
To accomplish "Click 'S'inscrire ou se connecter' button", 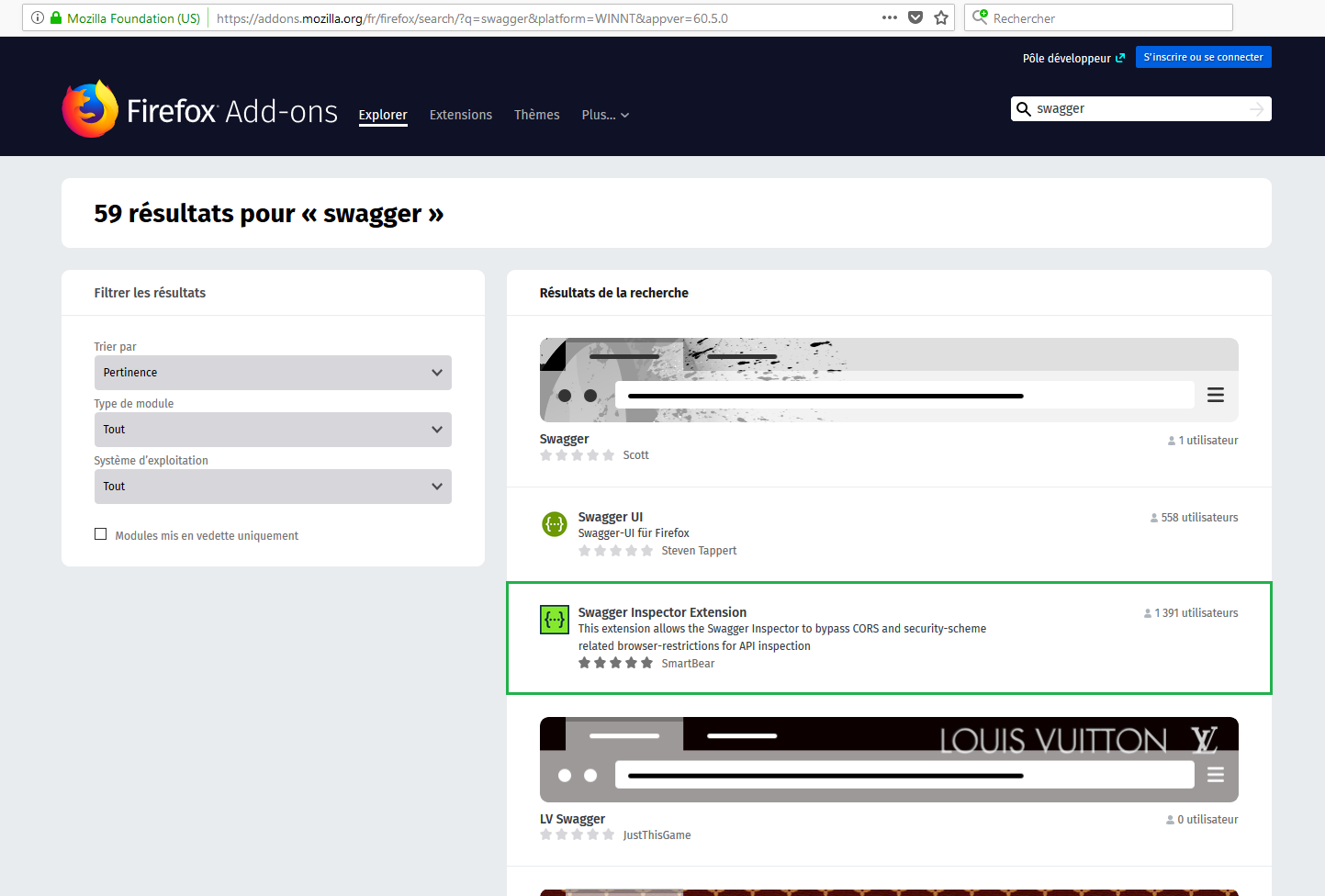I will (x=1203, y=57).
